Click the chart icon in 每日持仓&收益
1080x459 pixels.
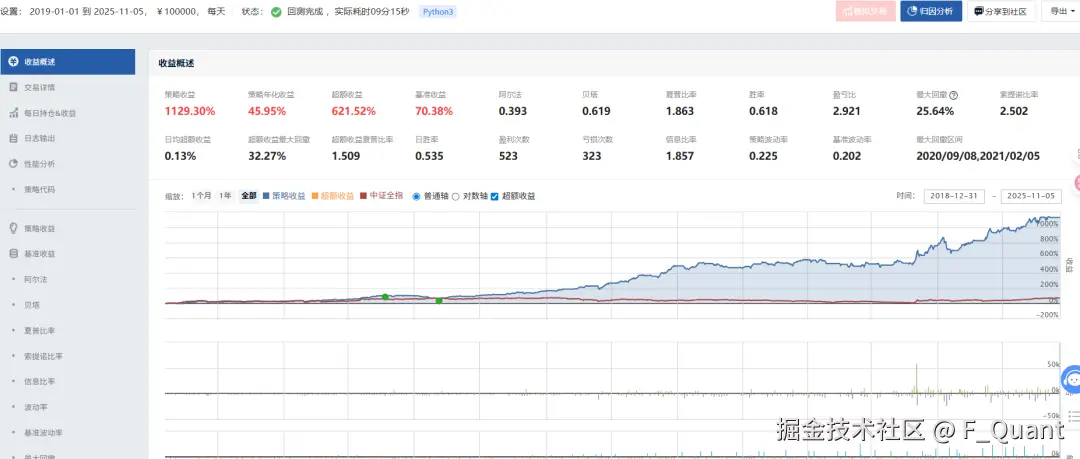point(13,113)
